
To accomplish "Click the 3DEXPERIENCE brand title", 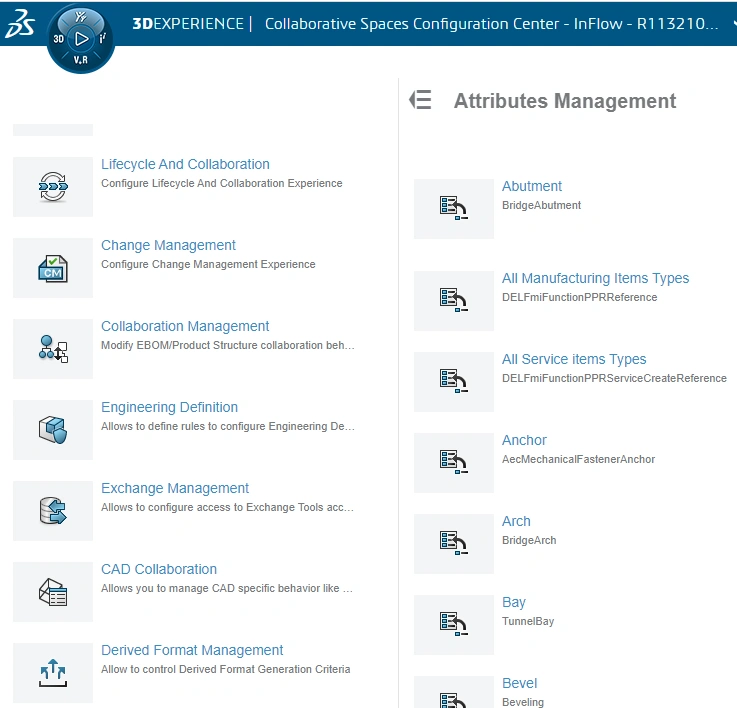I will pos(188,24).
